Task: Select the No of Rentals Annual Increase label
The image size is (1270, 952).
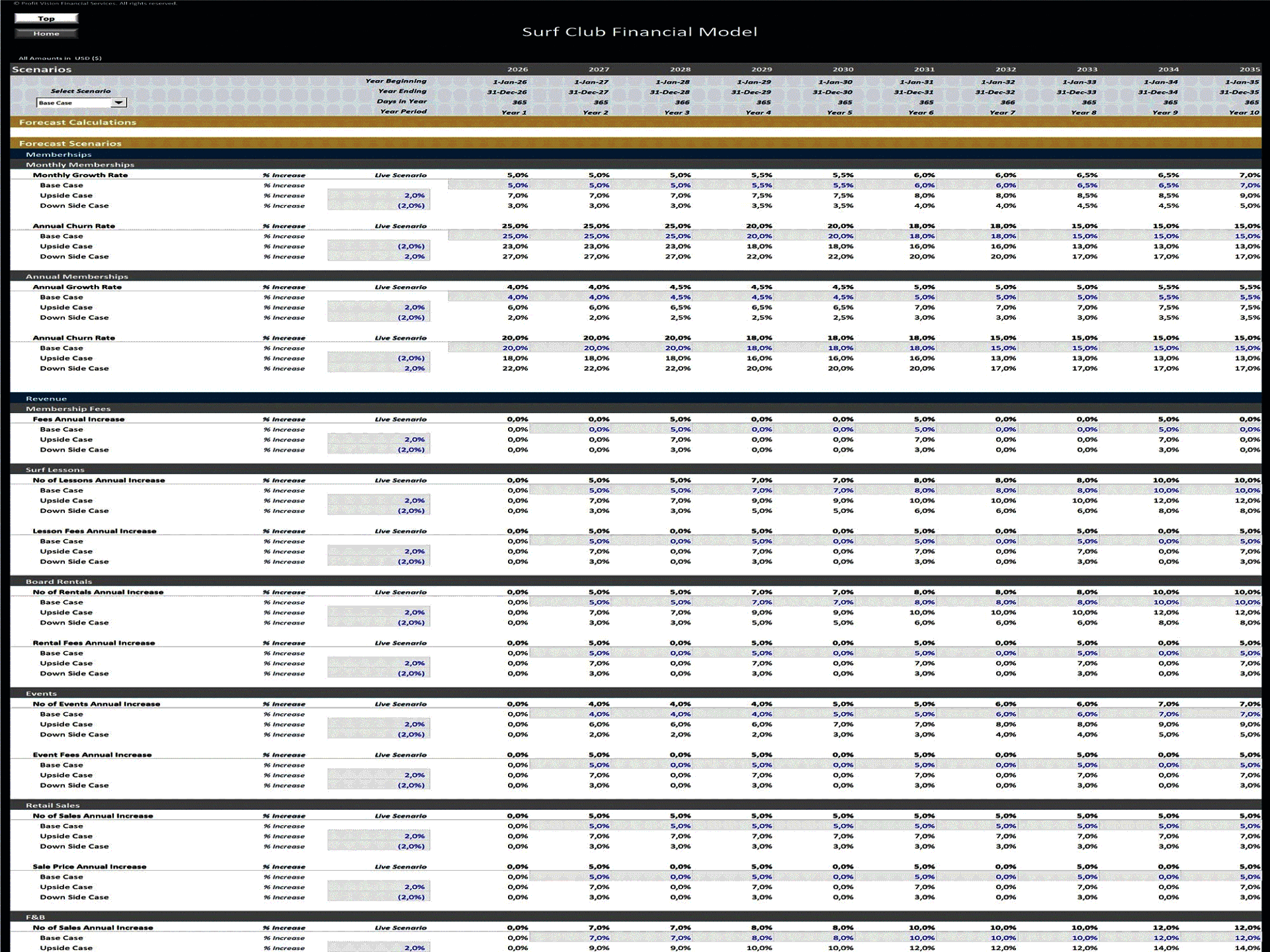Action: [x=98, y=592]
